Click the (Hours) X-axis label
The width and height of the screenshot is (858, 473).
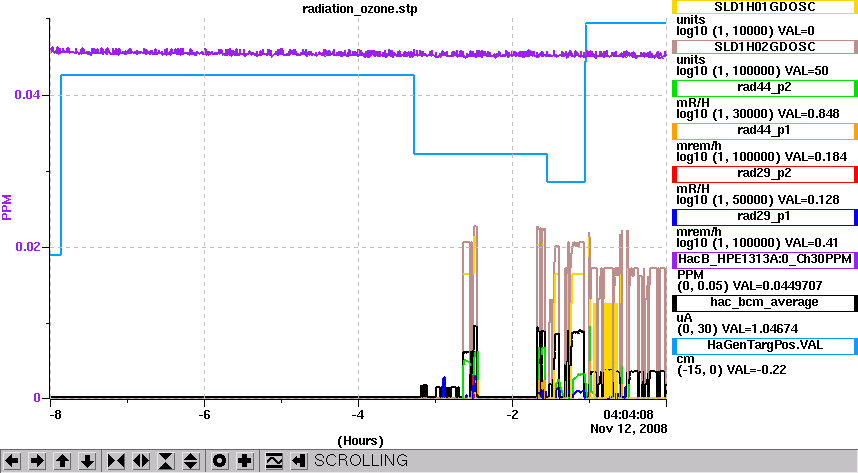pyautogui.click(x=360, y=441)
